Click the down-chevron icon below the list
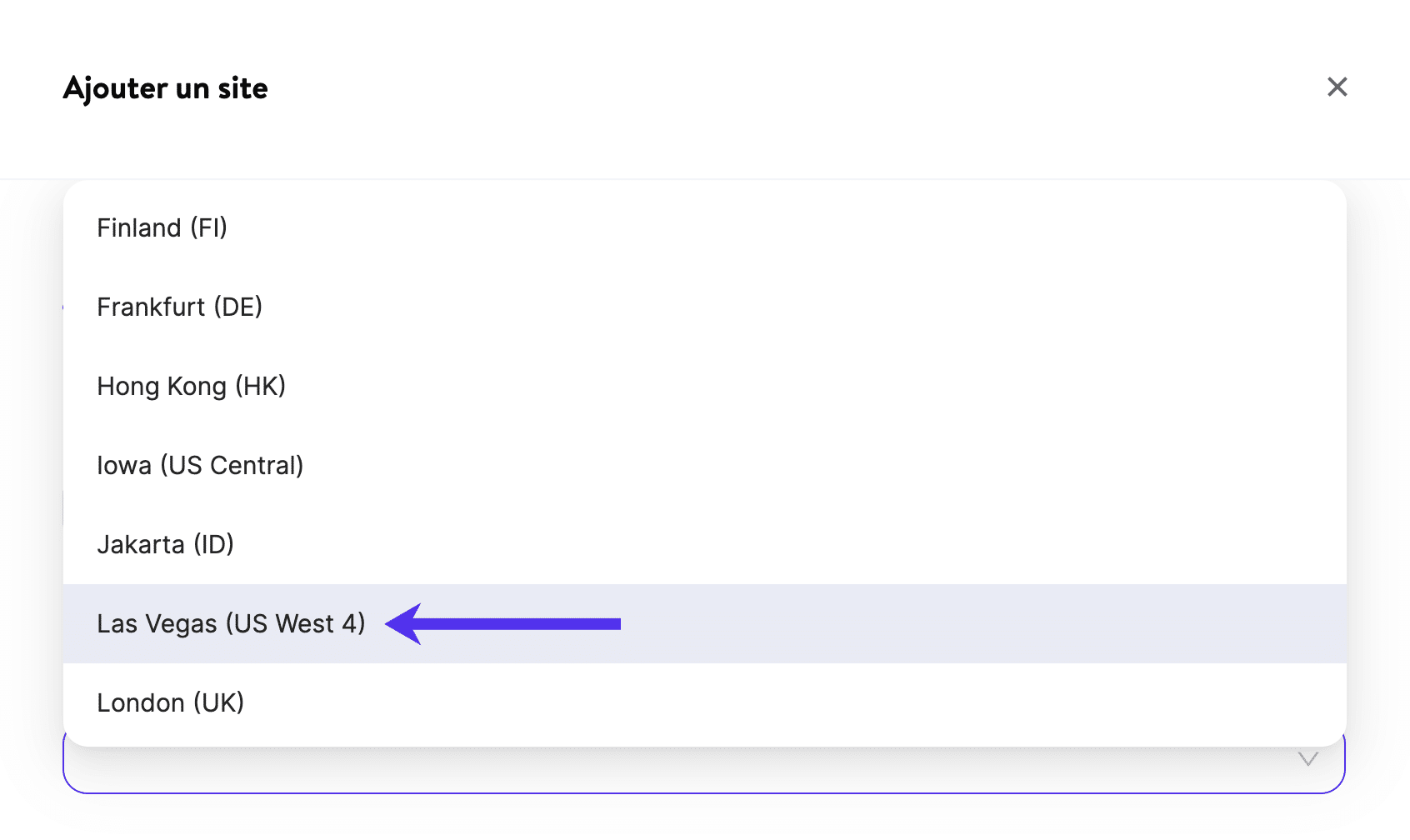The image size is (1410, 840). click(1307, 759)
